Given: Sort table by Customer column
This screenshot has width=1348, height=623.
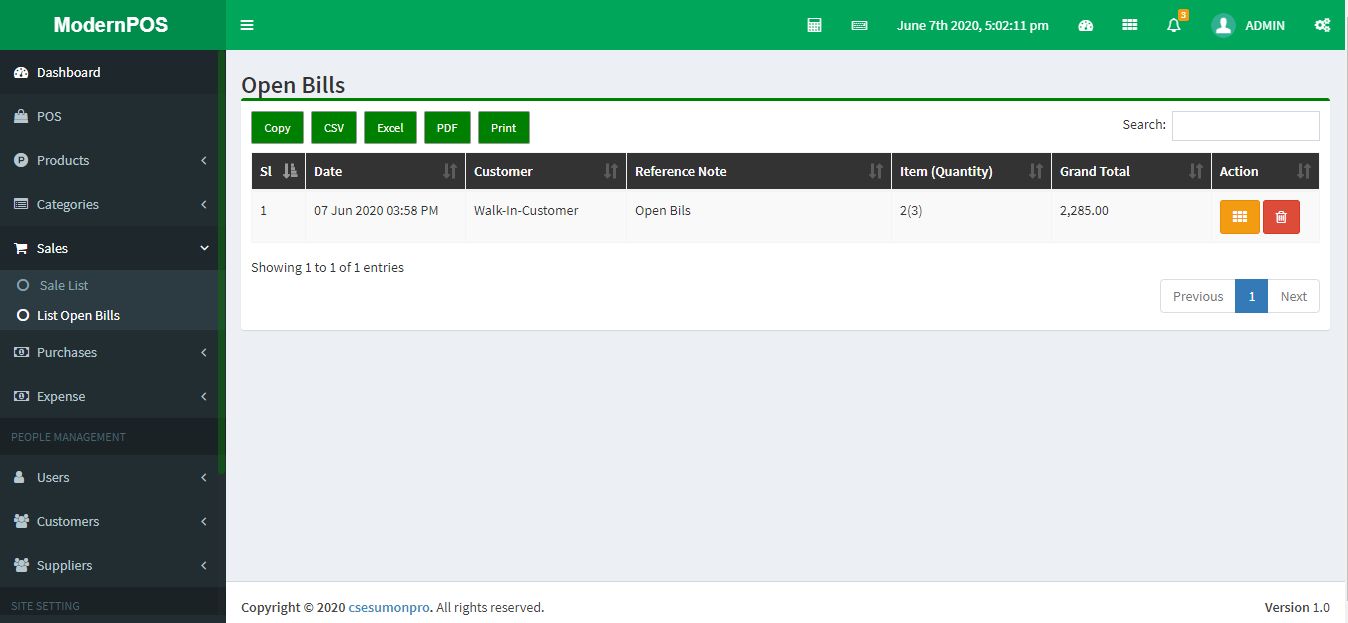Looking at the screenshot, I should [x=545, y=171].
